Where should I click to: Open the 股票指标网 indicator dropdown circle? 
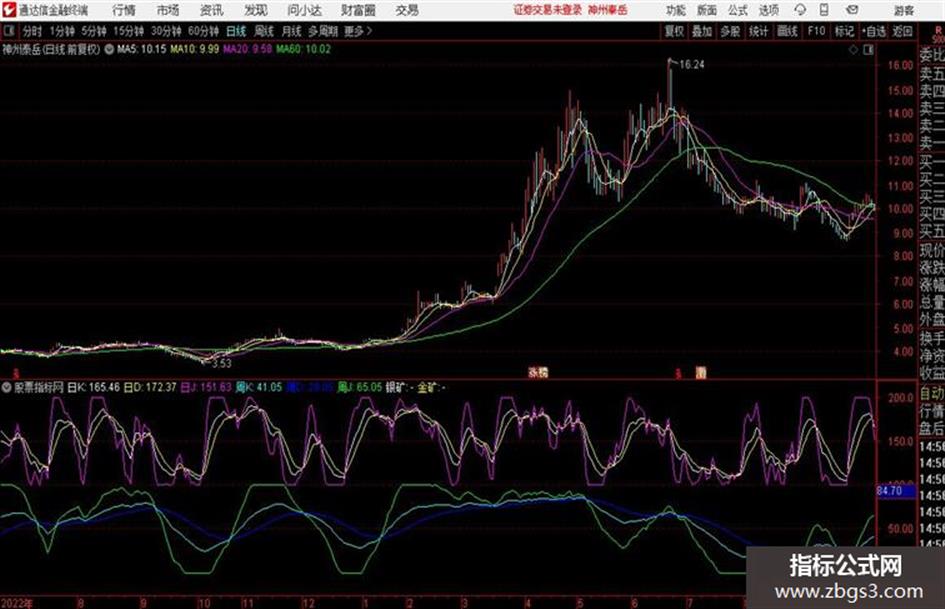(x=7, y=387)
